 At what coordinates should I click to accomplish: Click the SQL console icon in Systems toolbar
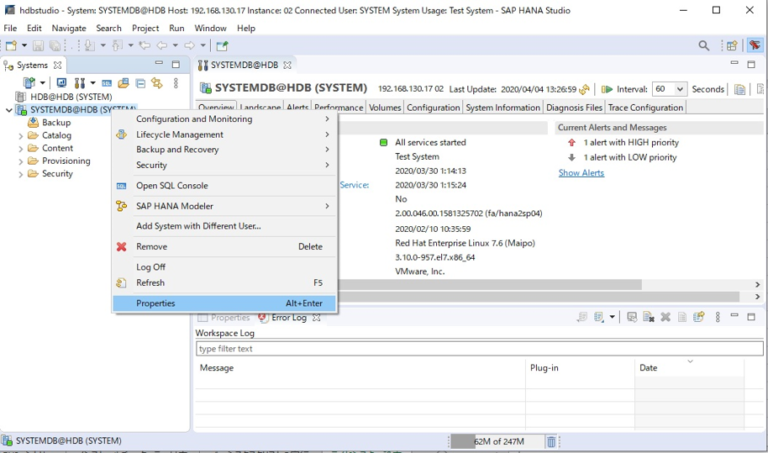tap(107, 82)
